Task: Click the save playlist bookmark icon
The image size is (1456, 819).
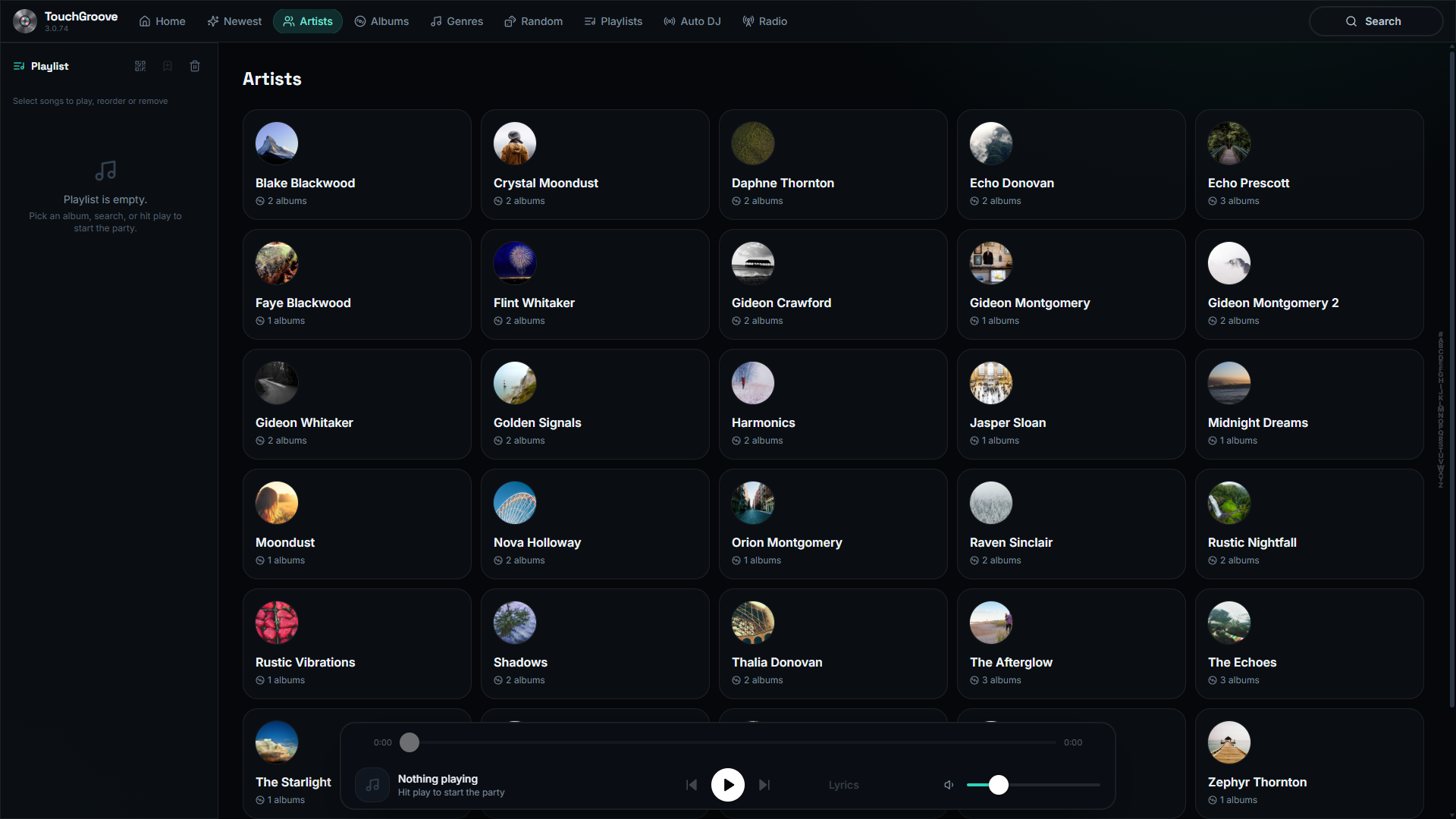Action: click(x=168, y=66)
